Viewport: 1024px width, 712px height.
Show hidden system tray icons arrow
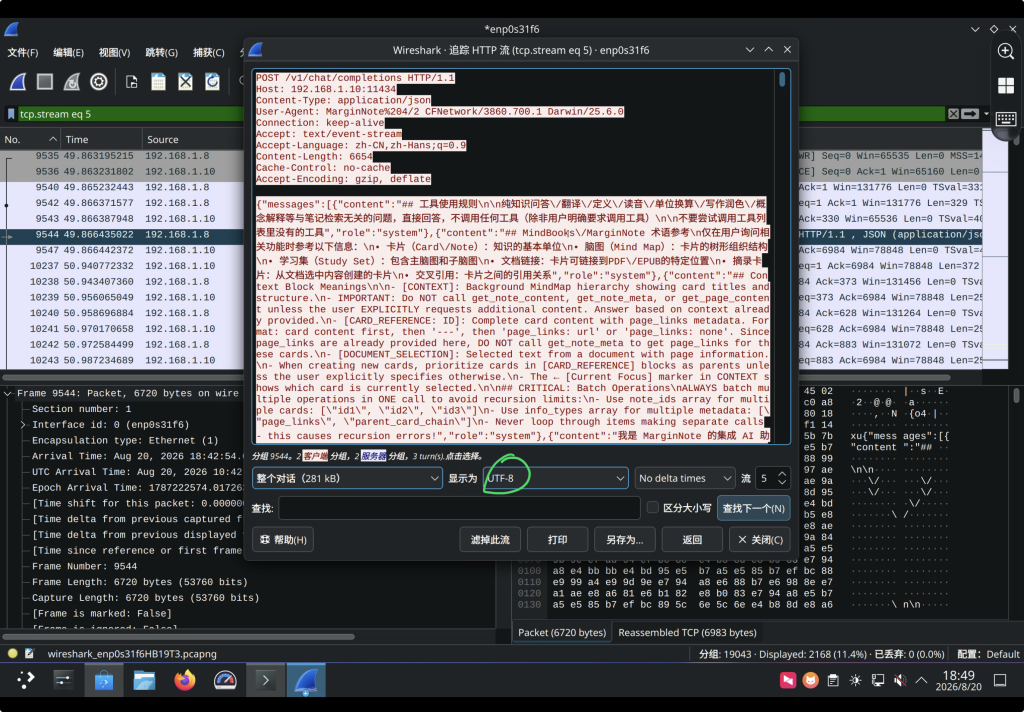[921, 681]
